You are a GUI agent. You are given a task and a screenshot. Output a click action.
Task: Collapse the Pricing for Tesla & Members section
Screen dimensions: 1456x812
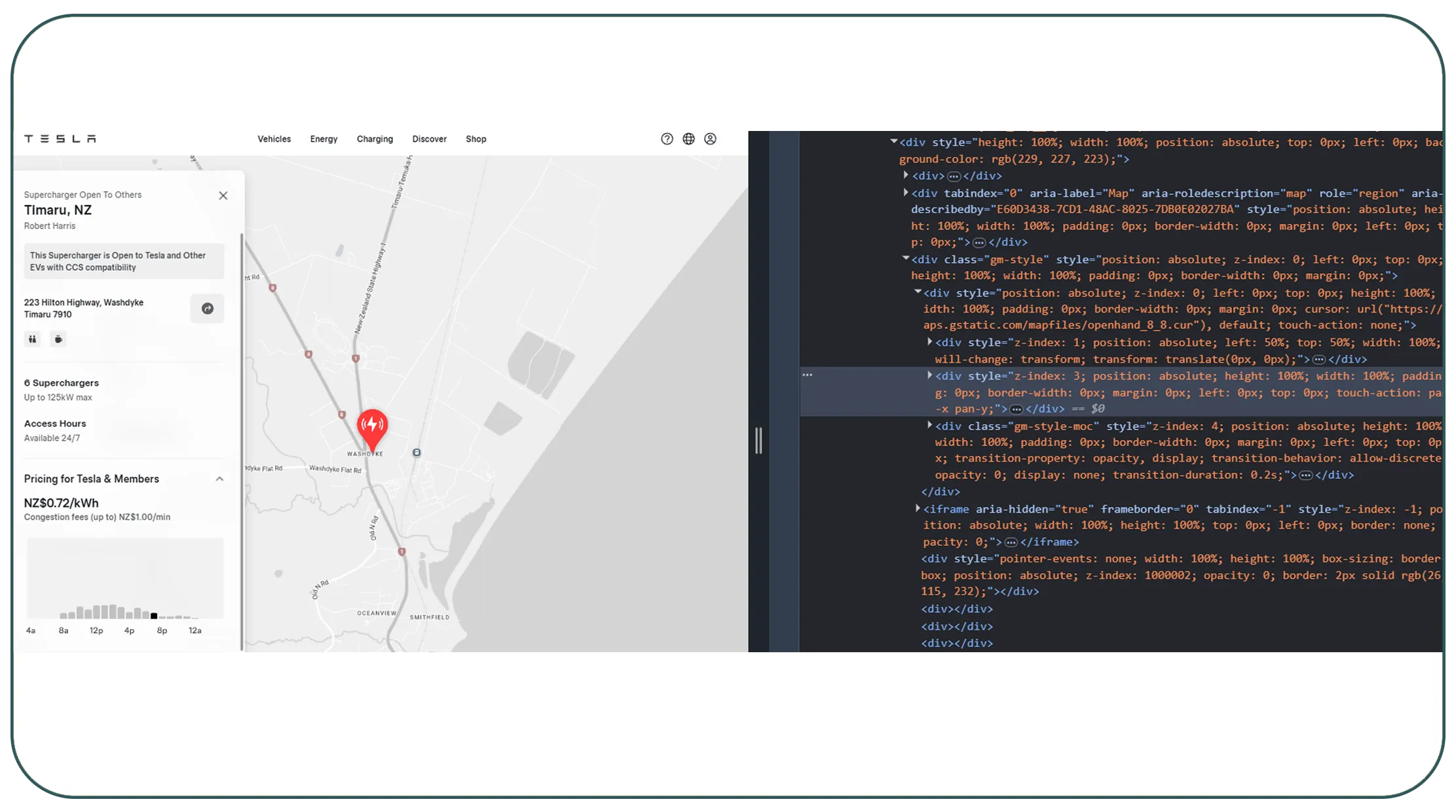pyautogui.click(x=220, y=479)
